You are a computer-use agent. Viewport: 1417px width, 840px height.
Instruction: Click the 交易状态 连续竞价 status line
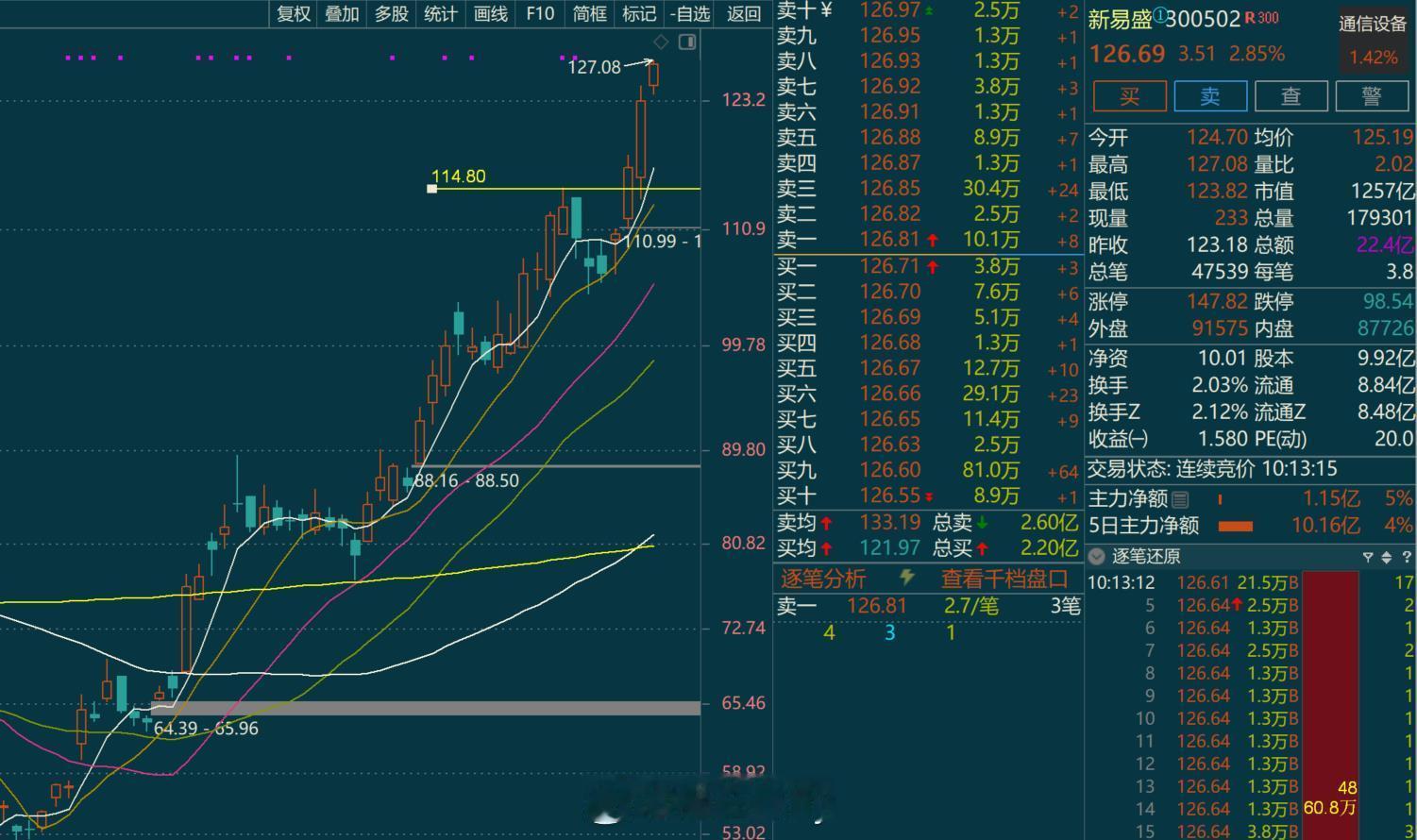pyautogui.click(x=1212, y=469)
